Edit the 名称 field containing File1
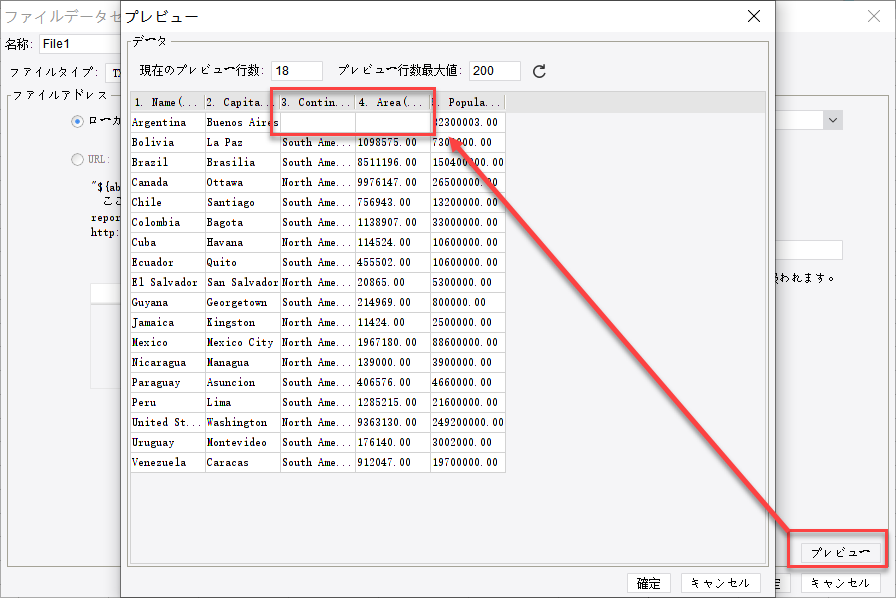Screen dimensions: 896x598 pos(80,44)
